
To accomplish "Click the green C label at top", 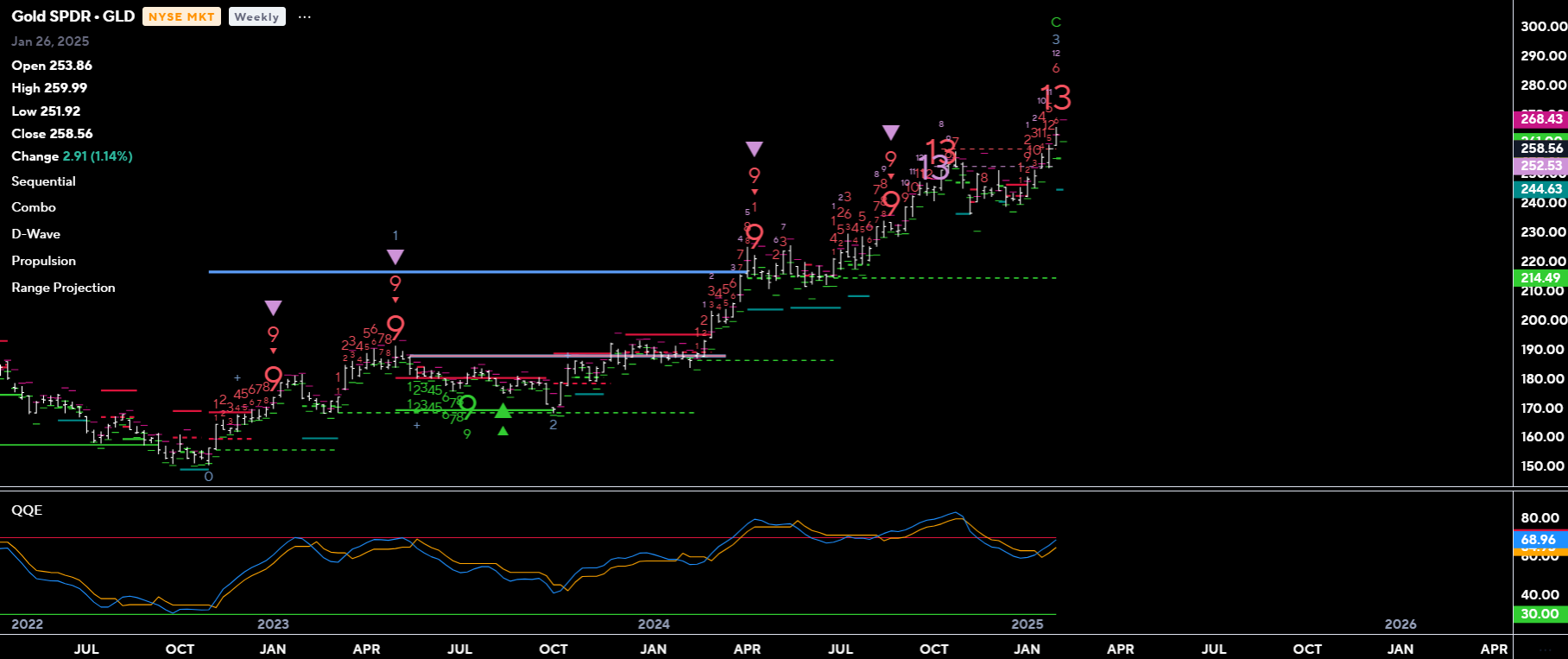I will [1055, 22].
